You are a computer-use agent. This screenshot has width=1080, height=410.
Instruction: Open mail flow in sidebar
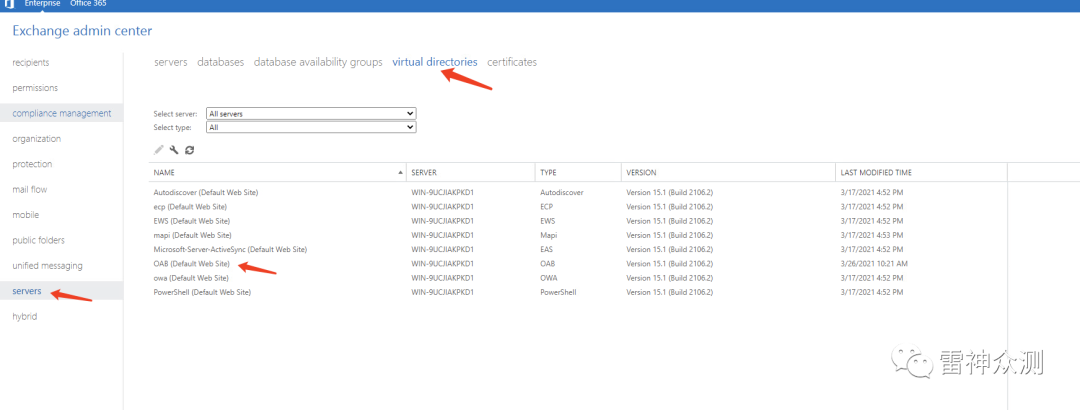[x=30, y=189]
